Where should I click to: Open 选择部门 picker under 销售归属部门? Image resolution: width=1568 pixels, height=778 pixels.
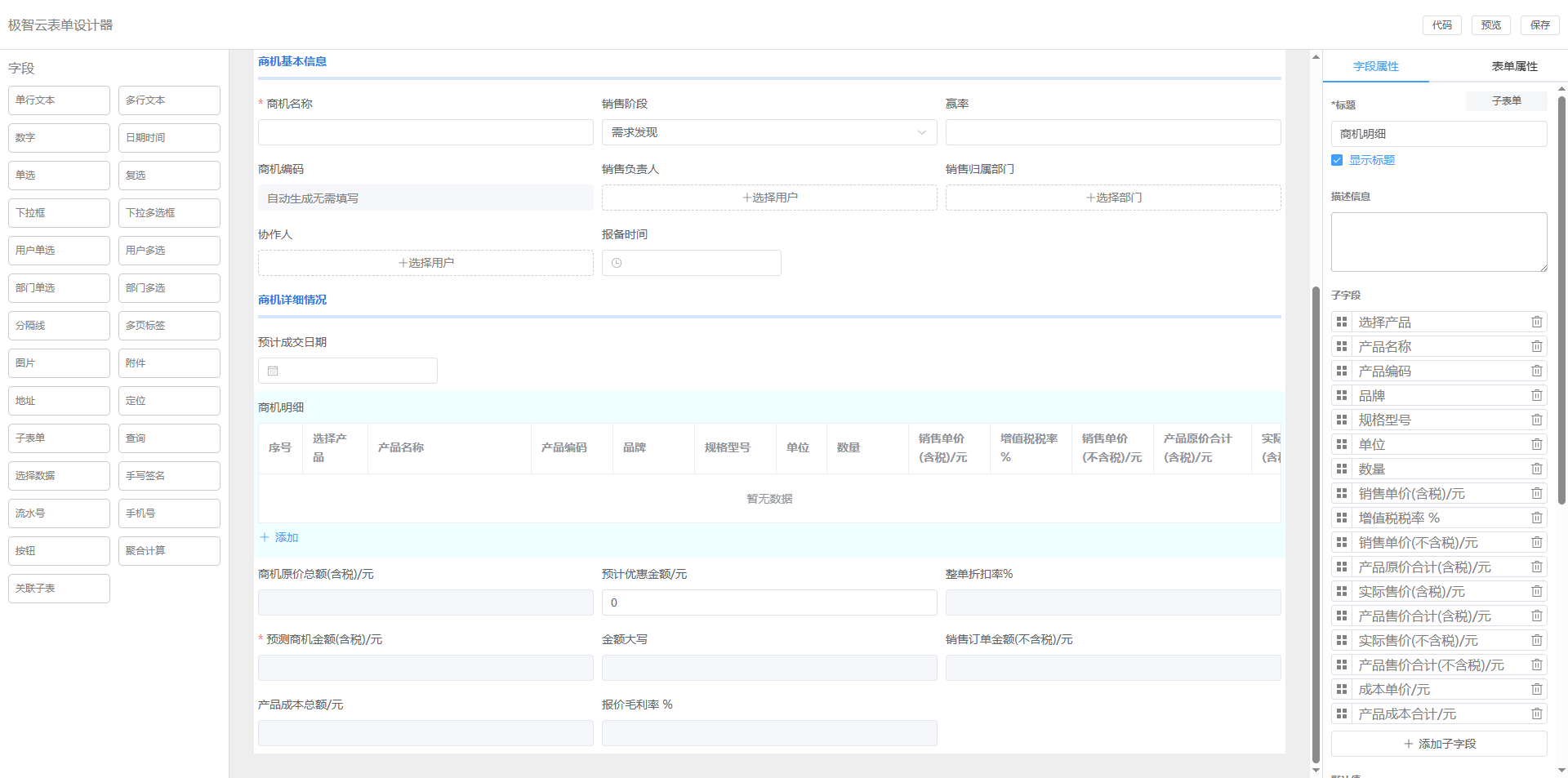(x=1112, y=198)
